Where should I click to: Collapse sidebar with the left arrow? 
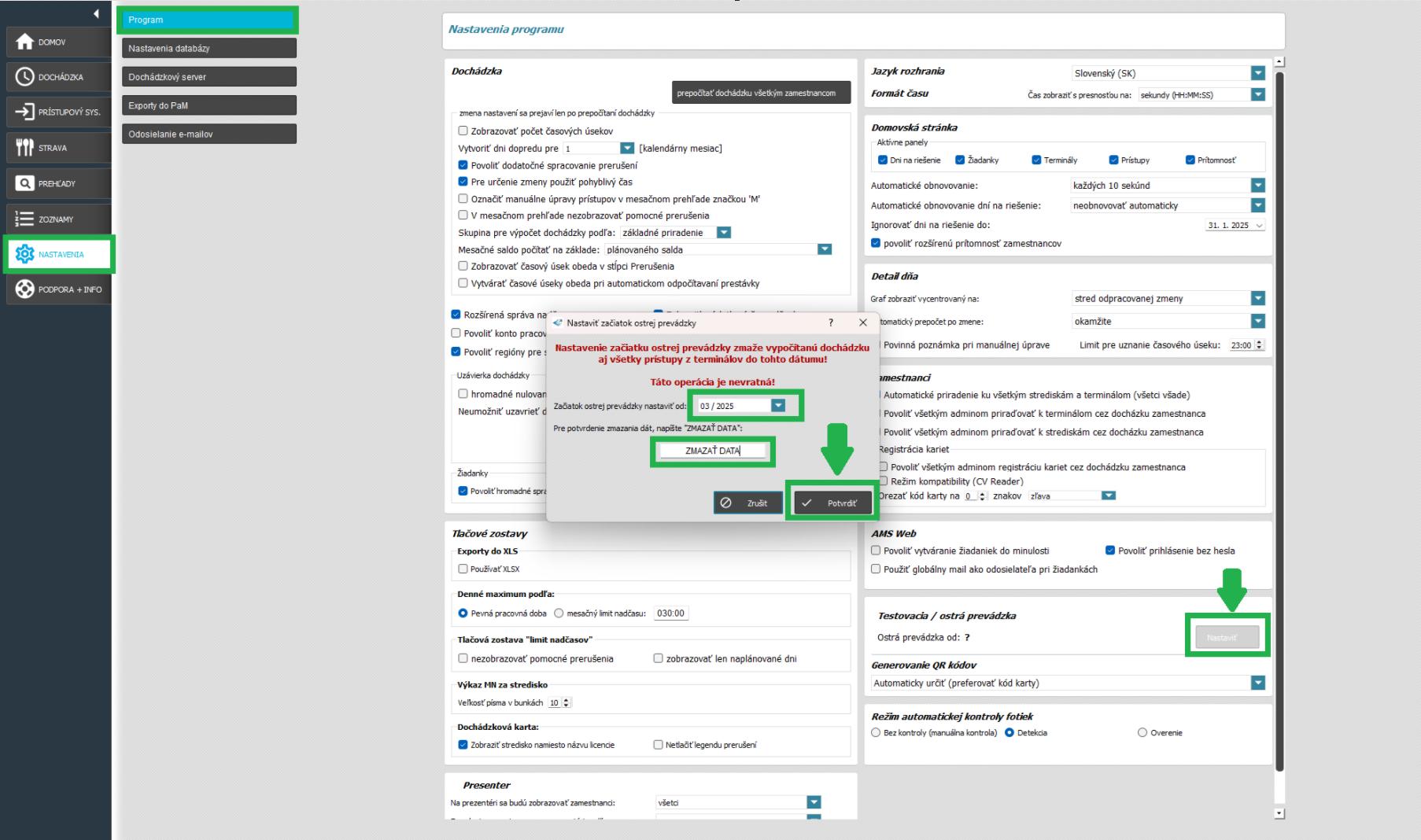[96, 13]
